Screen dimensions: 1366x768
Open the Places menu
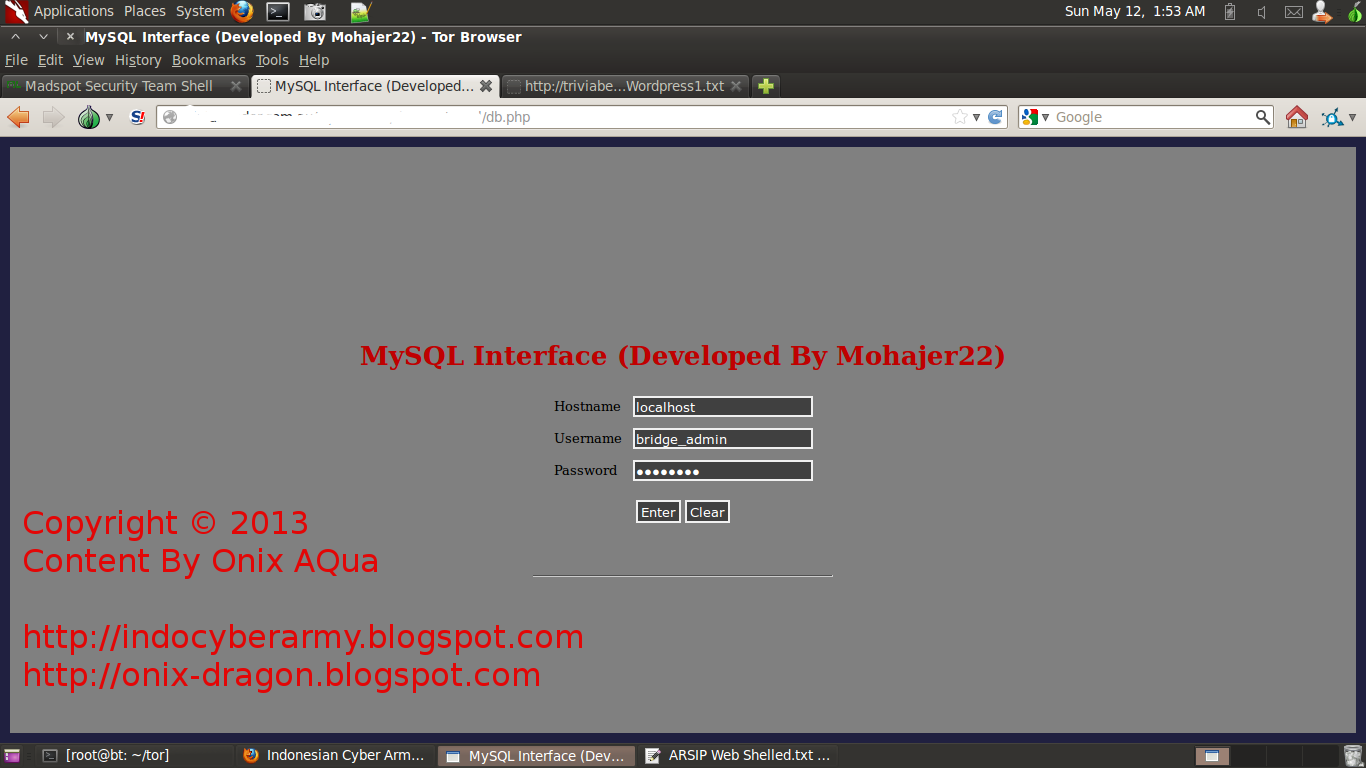click(x=145, y=11)
